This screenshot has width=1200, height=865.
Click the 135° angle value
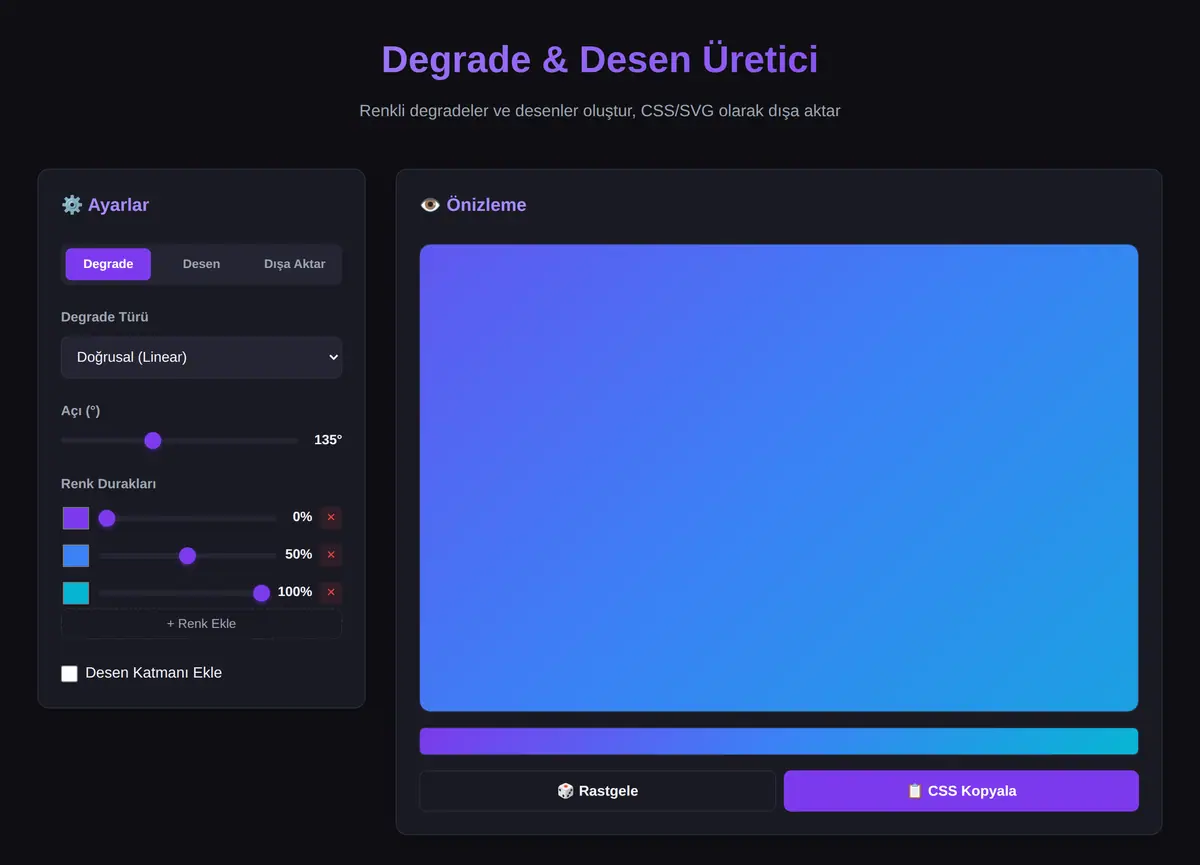[328, 440]
